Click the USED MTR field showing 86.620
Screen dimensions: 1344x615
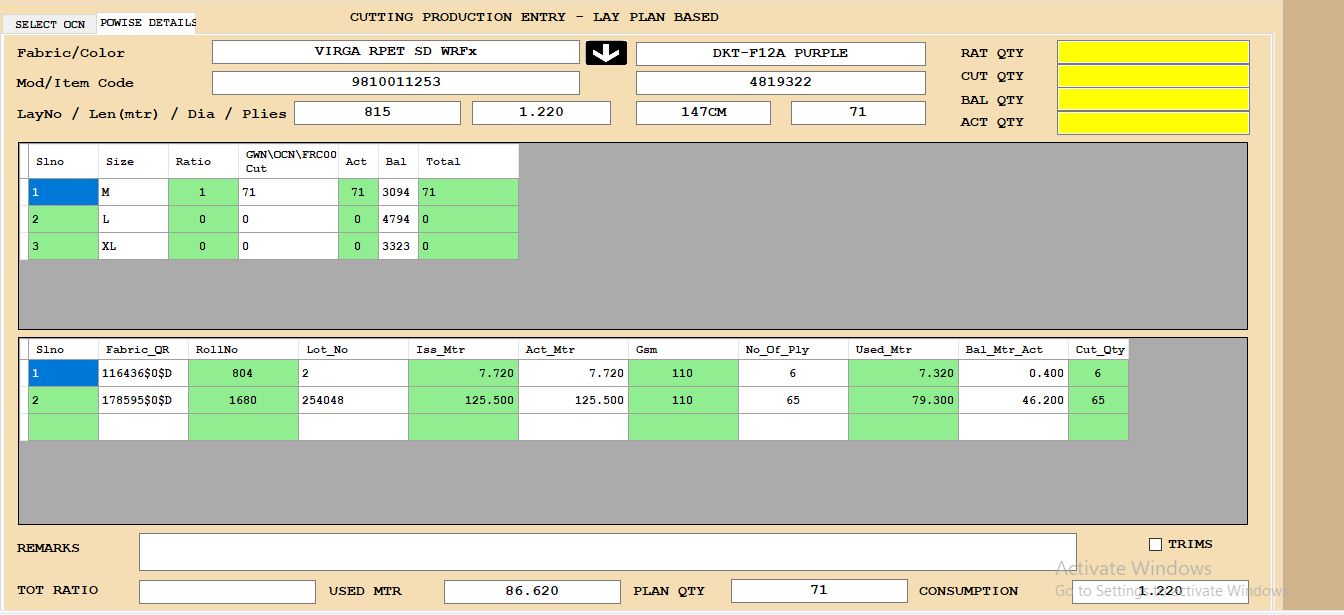click(532, 591)
